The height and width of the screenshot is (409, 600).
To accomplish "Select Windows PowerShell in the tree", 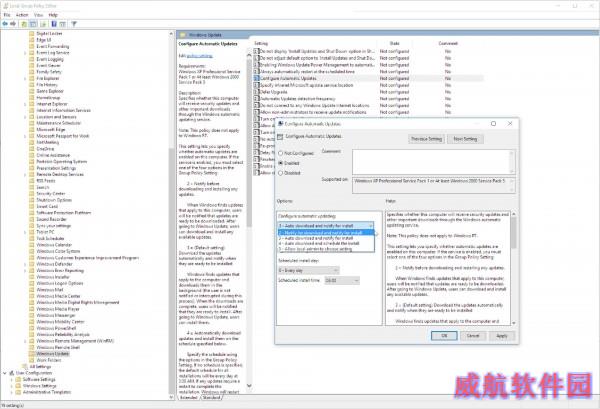I will pos(56,328).
